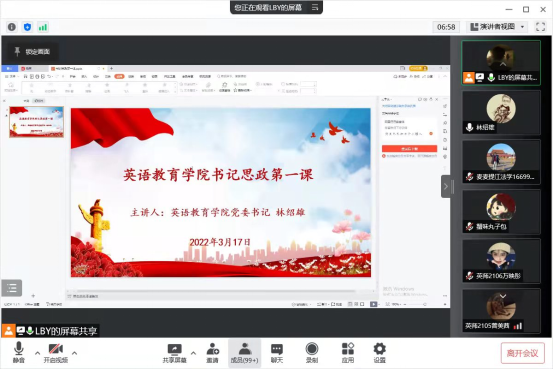Expand the video options arrow beside camera

74,353
